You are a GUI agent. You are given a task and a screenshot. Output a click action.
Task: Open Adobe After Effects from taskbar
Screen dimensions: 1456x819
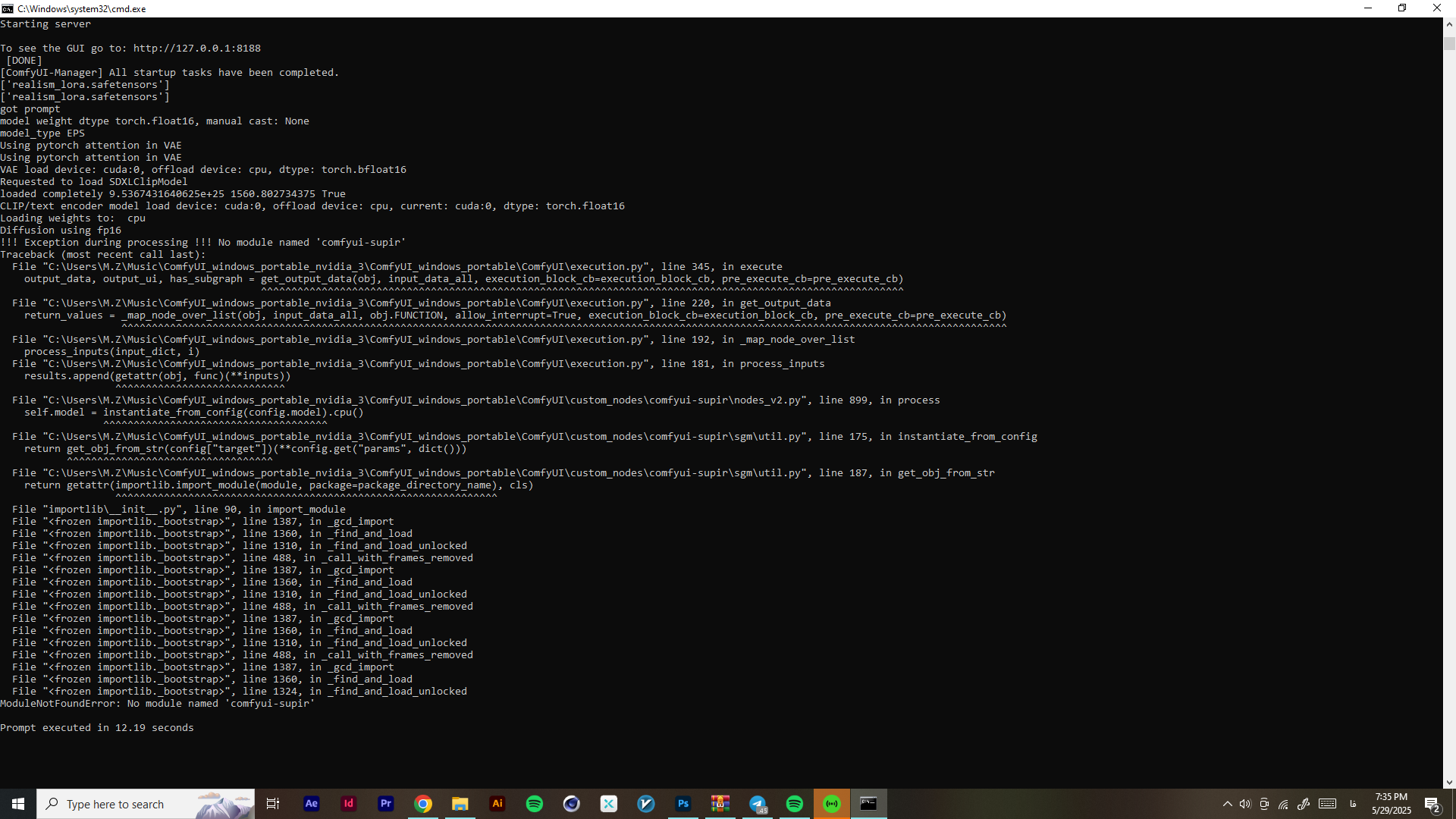pyautogui.click(x=311, y=804)
